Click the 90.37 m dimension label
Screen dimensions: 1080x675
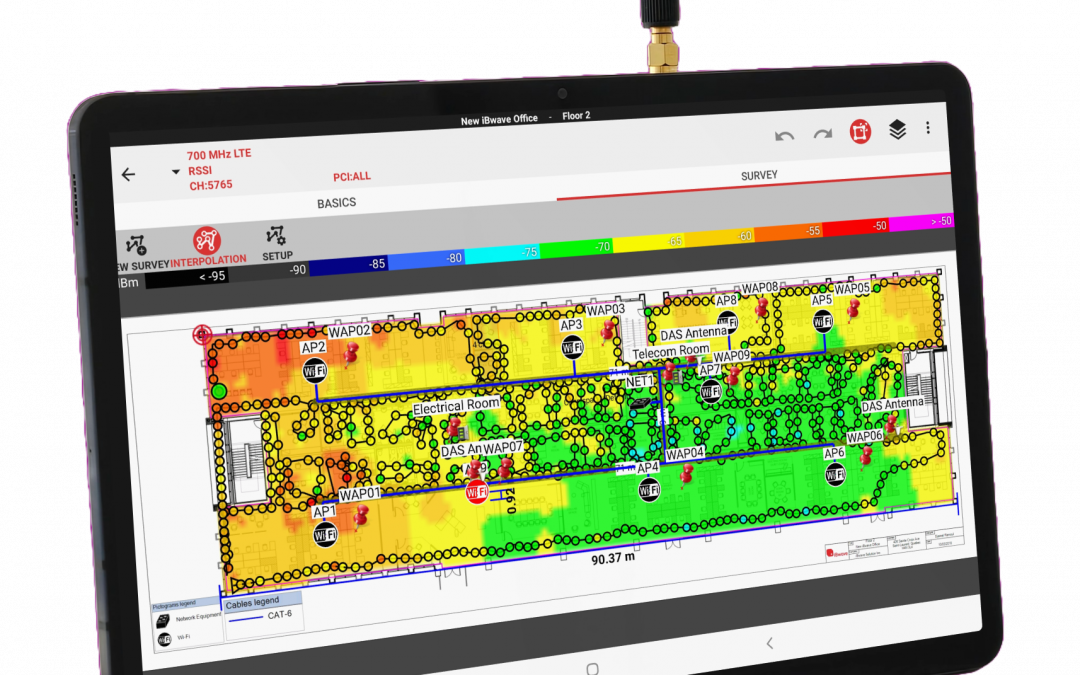[x=613, y=558]
